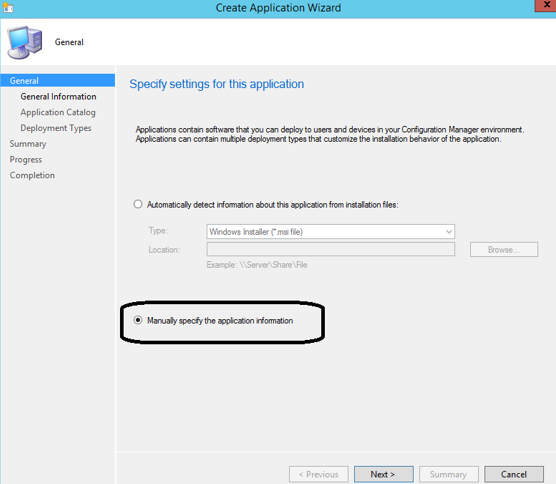
Task: Select the Progress step in sidebar
Action: point(26,160)
